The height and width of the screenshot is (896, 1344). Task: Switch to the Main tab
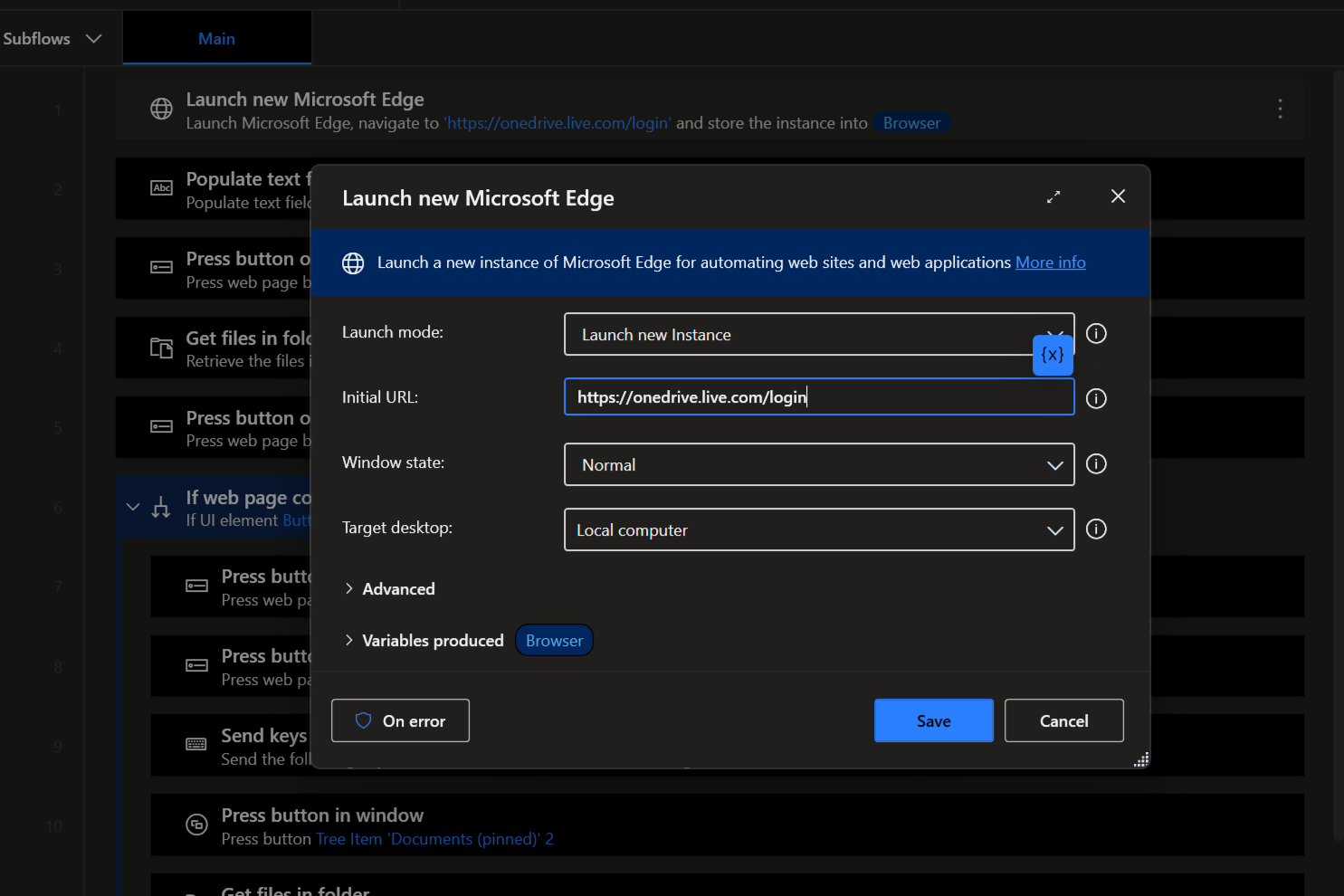[217, 39]
